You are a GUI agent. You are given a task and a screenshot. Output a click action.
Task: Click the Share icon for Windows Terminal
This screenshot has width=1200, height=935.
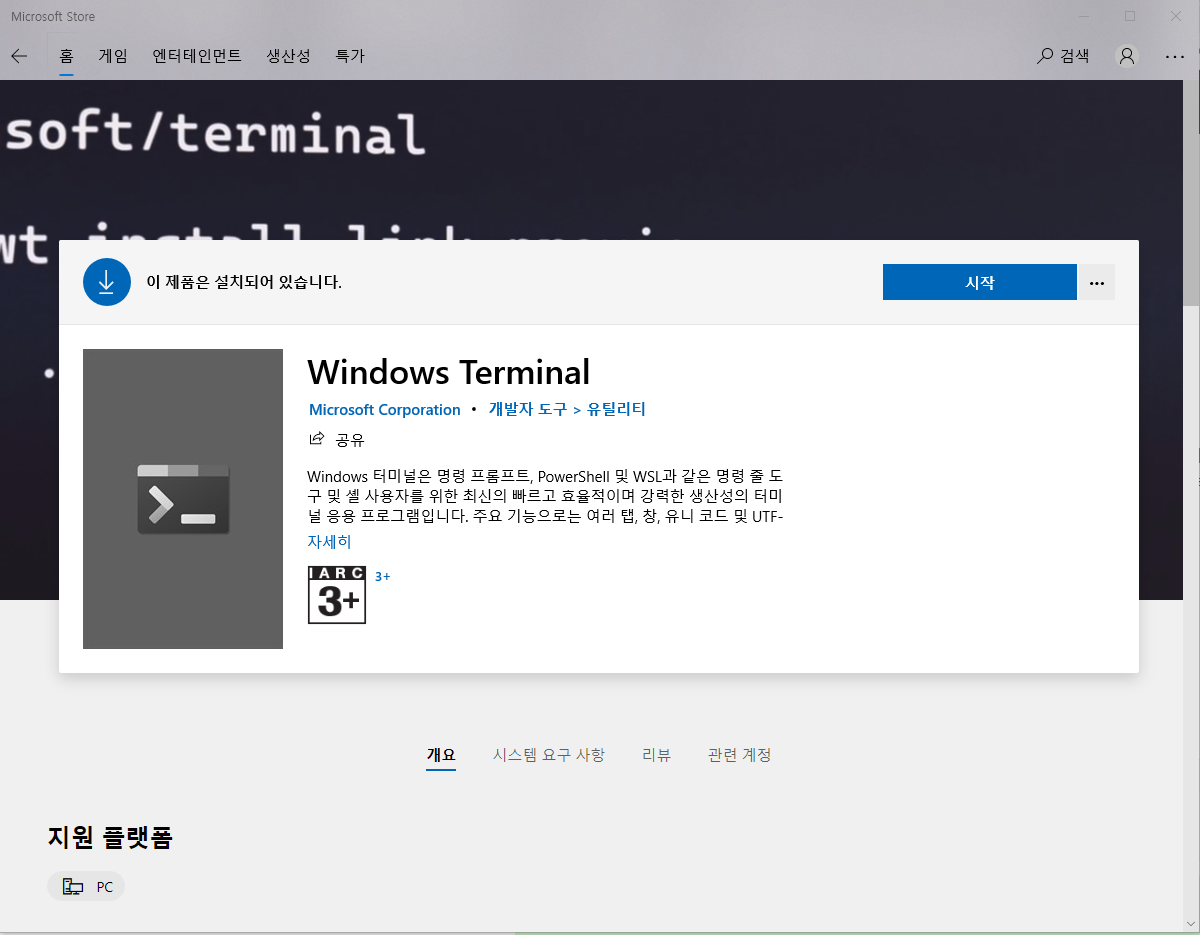pyautogui.click(x=316, y=438)
